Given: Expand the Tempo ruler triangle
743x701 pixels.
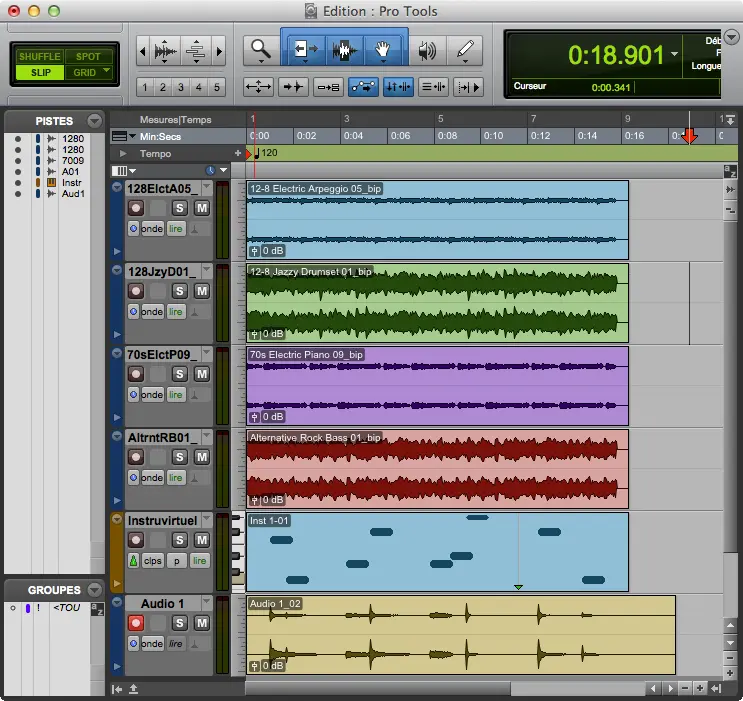Looking at the screenshot, I should (123, 154).
